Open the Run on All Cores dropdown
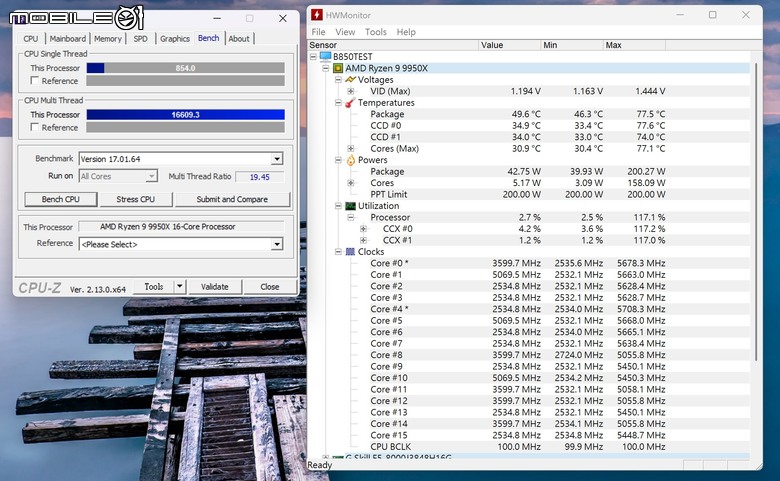780x481 pixels. (151, 177)
